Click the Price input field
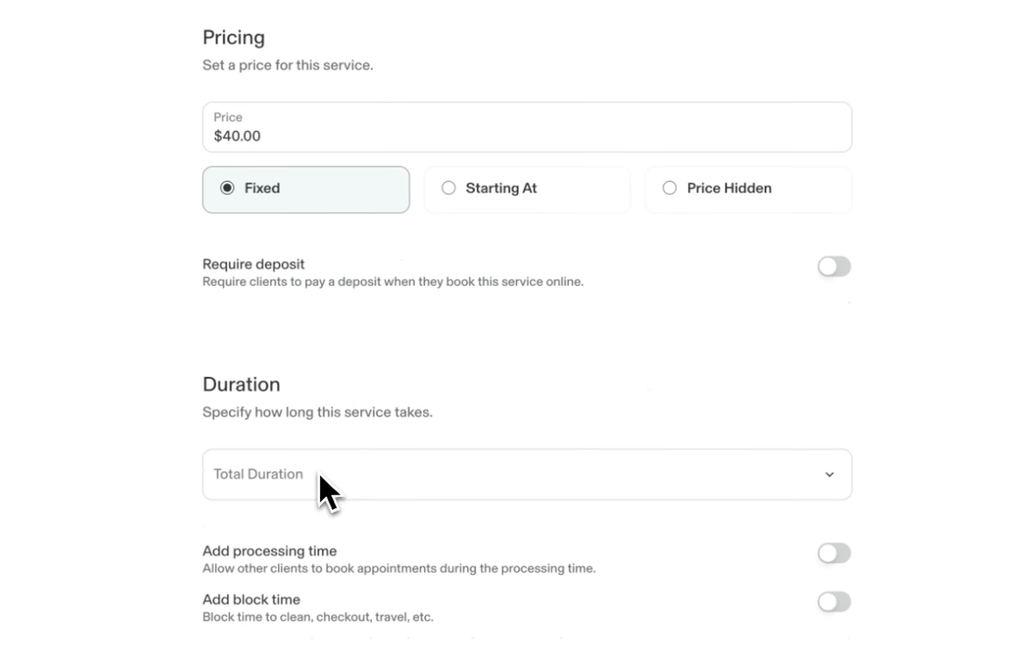1024x646 pixels. point(526,127)
